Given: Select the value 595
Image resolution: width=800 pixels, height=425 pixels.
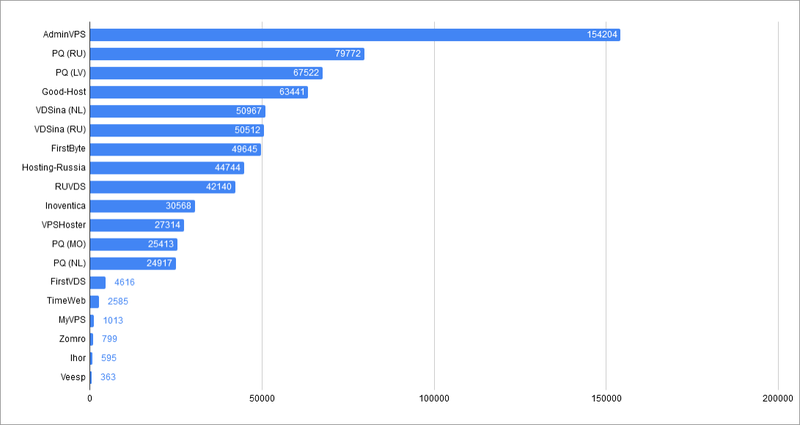Looking at the screenshot, I should pos(109,358).
